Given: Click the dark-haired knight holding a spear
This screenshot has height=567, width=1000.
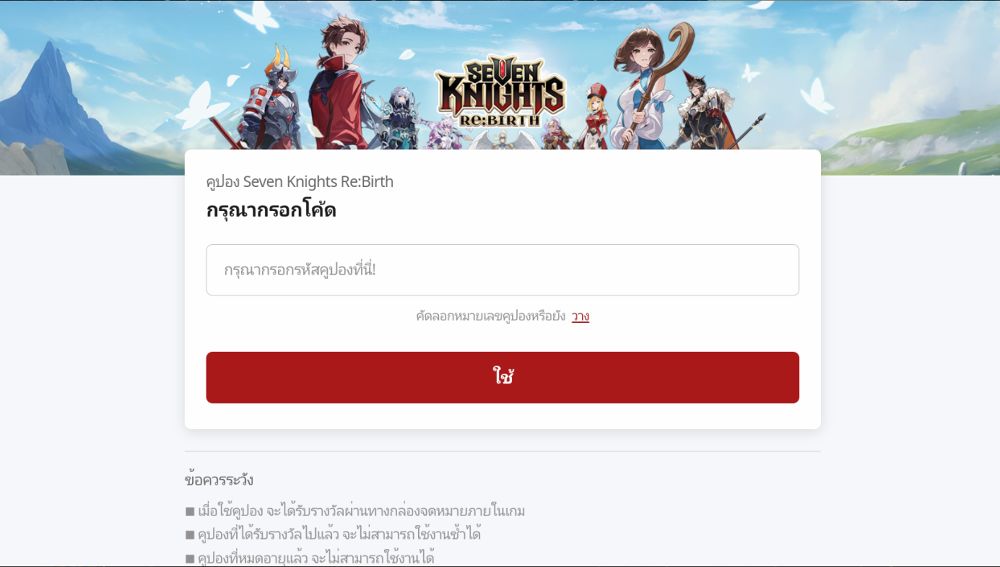Looking at the screenshot, I should click(707, 112).
